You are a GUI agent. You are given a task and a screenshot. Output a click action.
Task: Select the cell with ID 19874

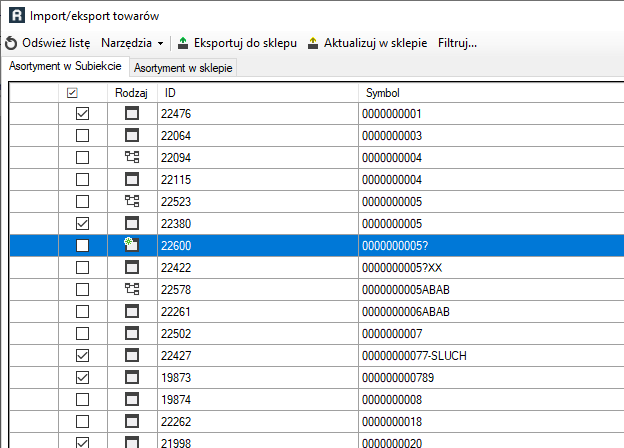[x=258, y=399]
